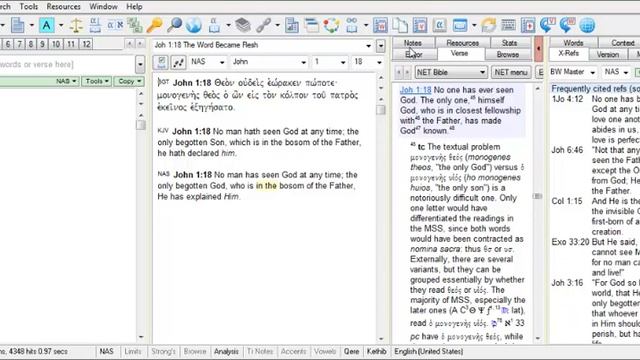Toggle Vowels in the status bar

click(325, 351)
